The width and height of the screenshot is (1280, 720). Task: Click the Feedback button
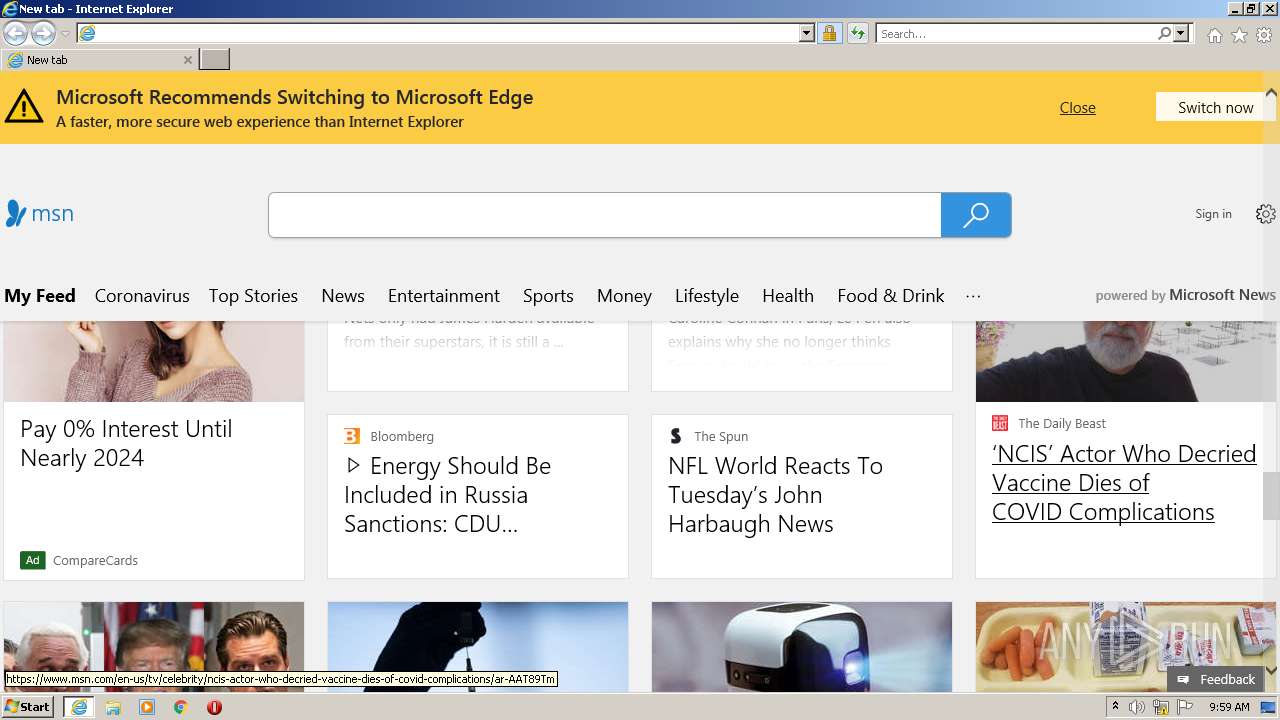tap(1215, 679)
